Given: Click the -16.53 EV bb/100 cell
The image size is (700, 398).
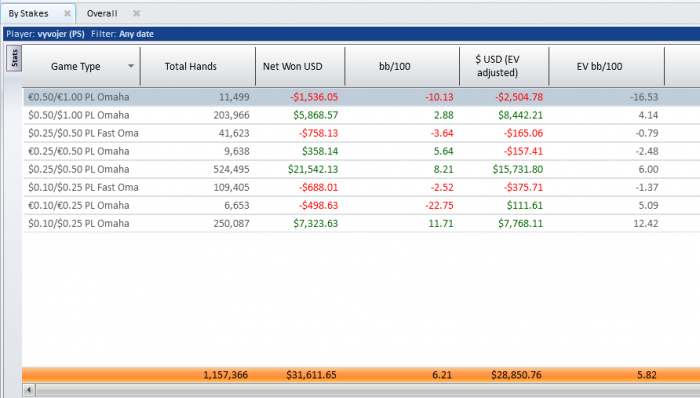Looking at the screenshot, I should tap(644, 97).
